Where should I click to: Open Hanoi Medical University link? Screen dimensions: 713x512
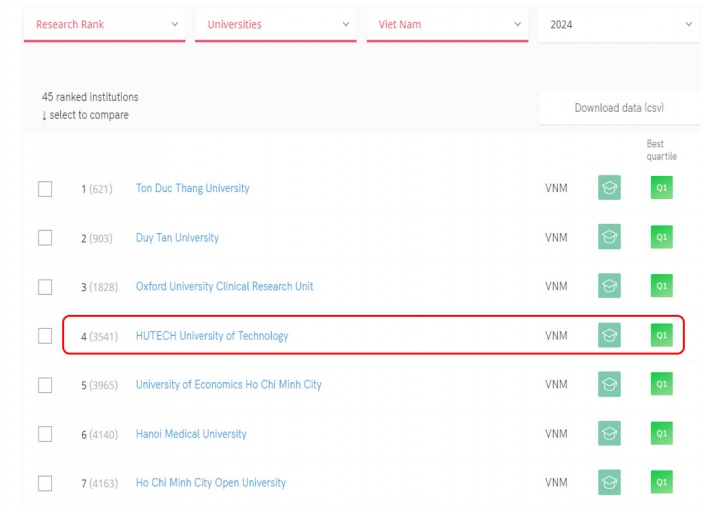[191, 434]
